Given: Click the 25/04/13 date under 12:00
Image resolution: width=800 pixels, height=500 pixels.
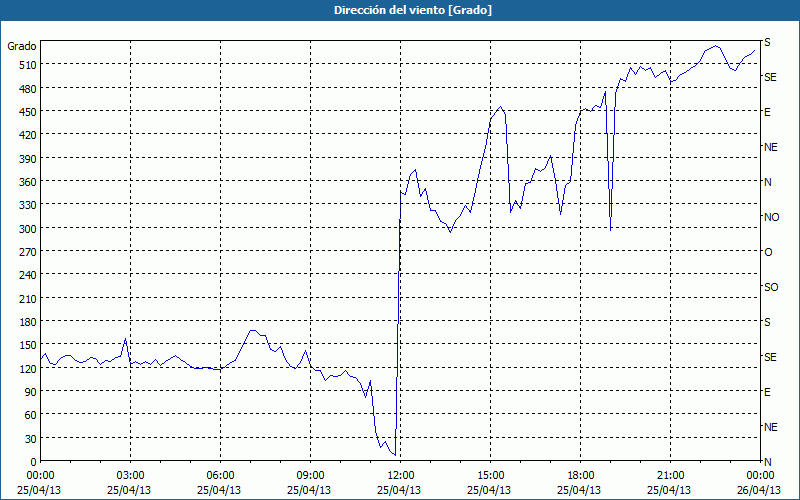Looking at the screenshot, I should pyautogui.click(x=399, y=490).
